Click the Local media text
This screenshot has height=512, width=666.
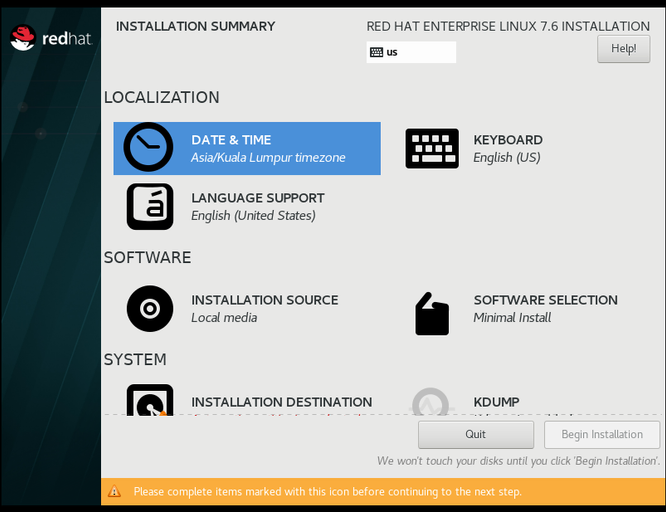pyautogui.click(x=224, y=318)
